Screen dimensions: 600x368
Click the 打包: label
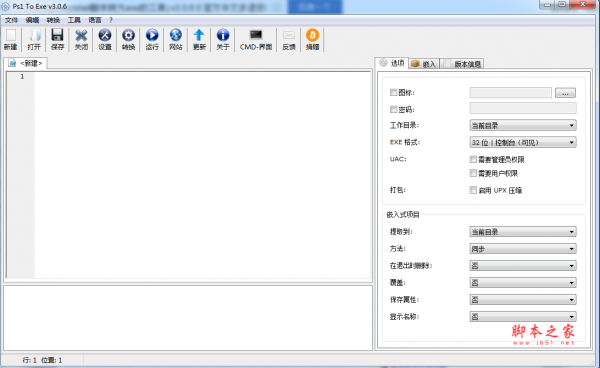point(398,190)
